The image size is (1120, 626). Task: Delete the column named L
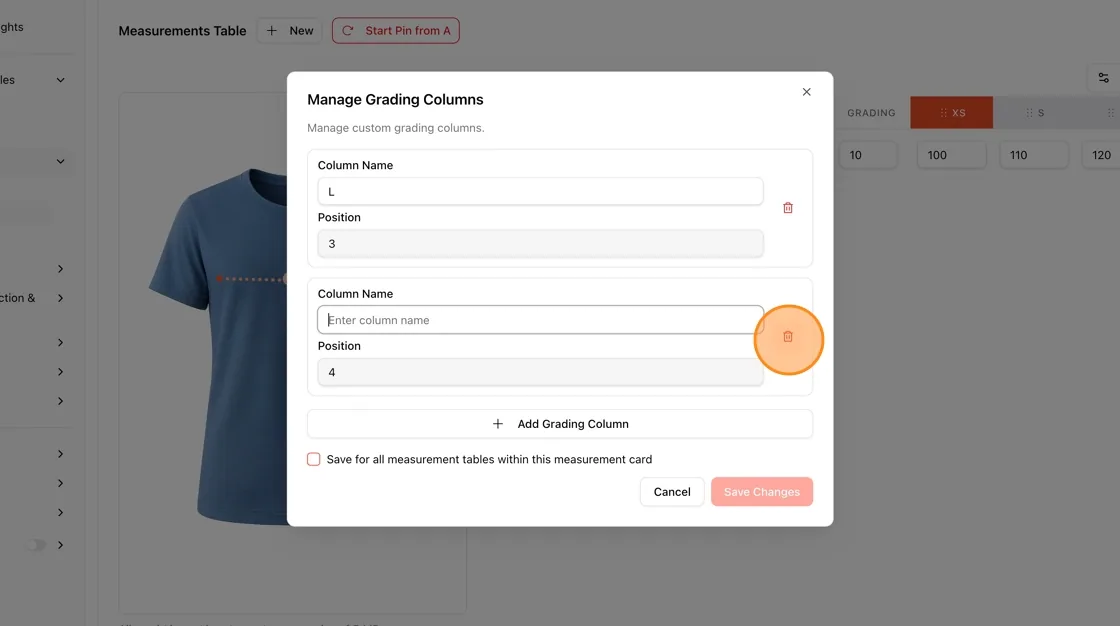coord(788,208)
